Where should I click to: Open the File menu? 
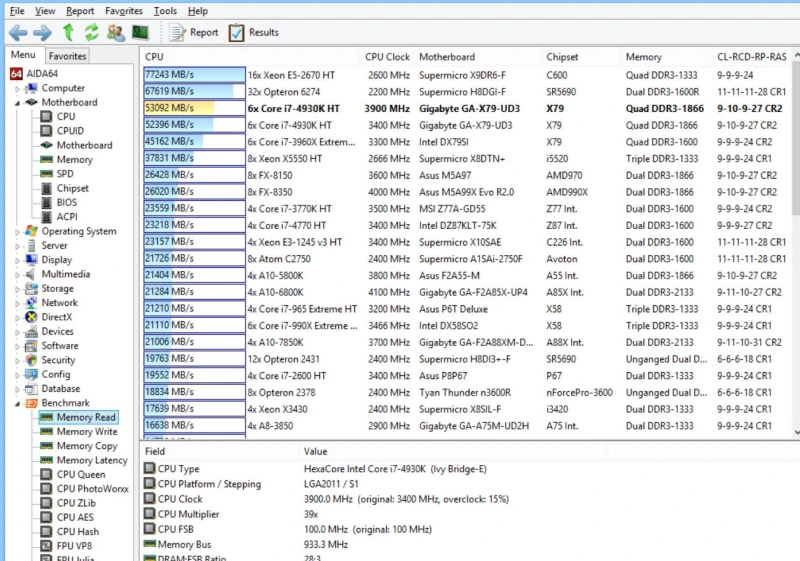tap(17, 11)
